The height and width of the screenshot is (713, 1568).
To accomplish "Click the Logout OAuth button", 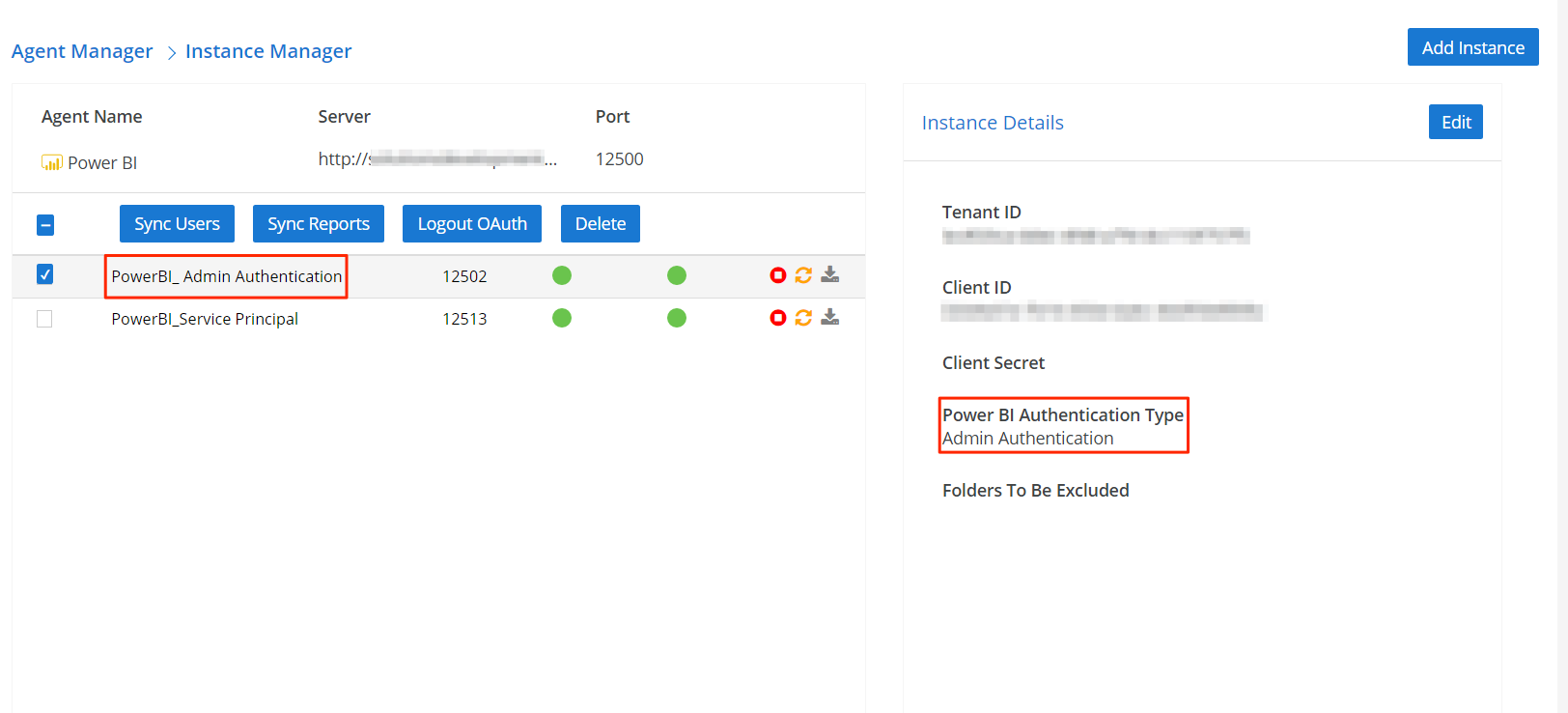I will click(472, 223).
